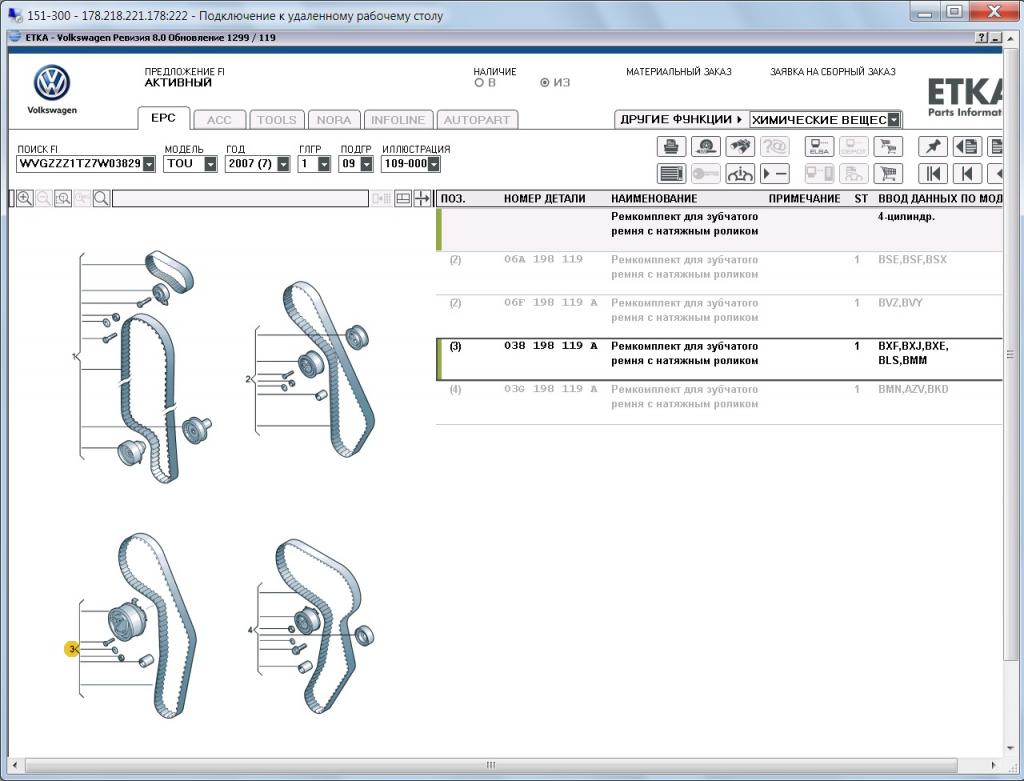Click the double shopping carts icon

(x=888, y=146)
